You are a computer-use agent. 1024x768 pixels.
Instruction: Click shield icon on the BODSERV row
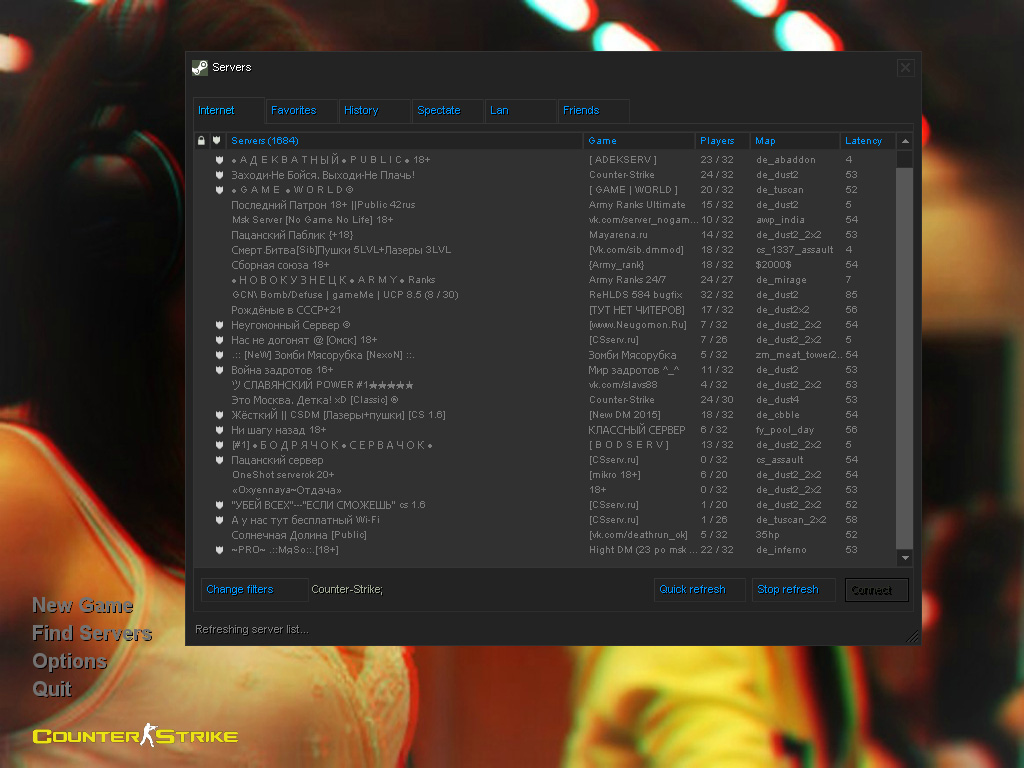pyautogui.click(x=219, y=445)
